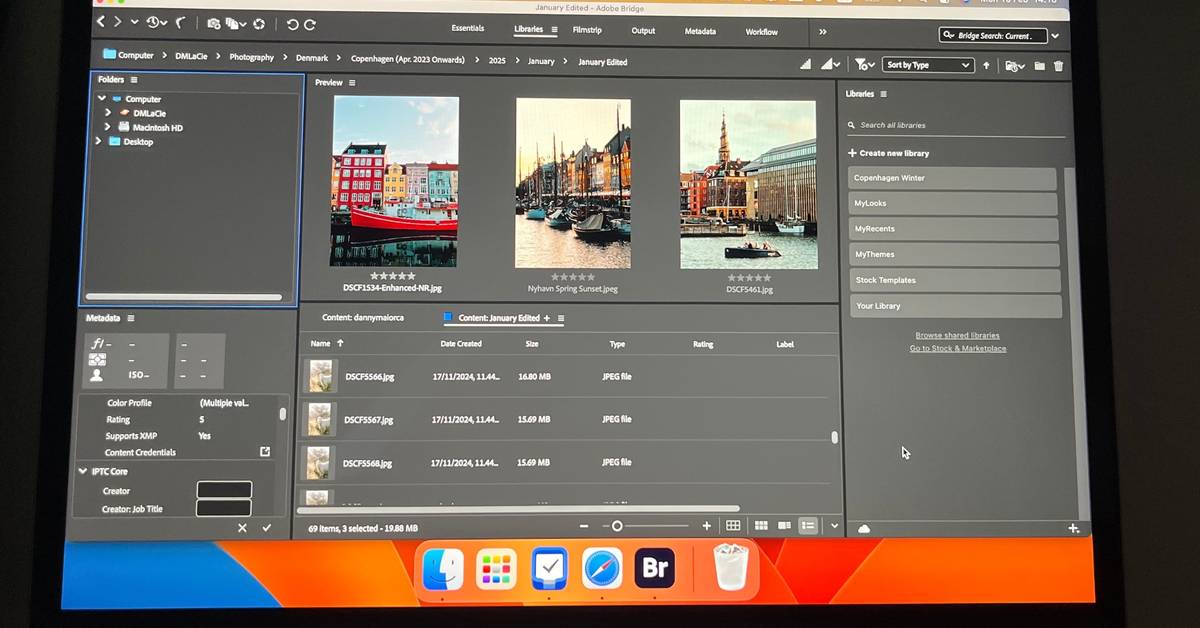1200x628 pixels.
Task: Switch content to list view
Action: (808, 526)
